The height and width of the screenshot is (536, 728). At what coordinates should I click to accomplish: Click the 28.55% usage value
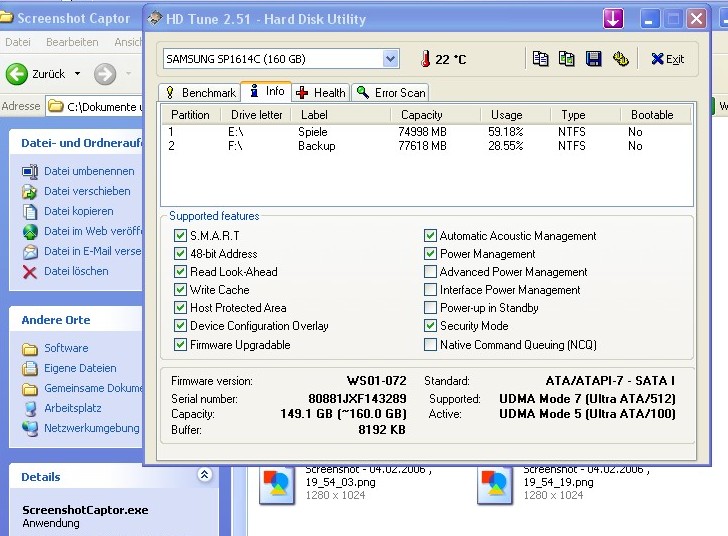point(506,146)
